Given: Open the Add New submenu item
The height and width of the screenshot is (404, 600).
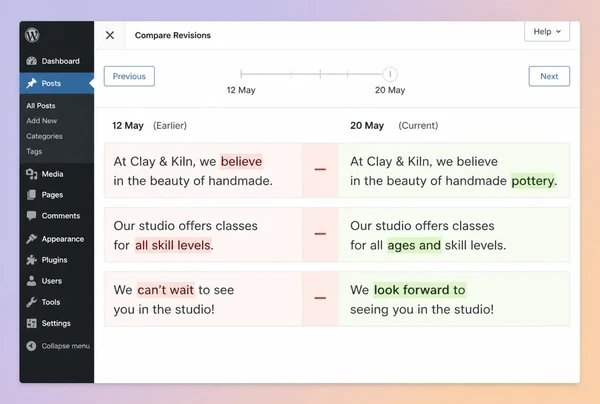Looking at the screenshot, I should pos(42,121).
